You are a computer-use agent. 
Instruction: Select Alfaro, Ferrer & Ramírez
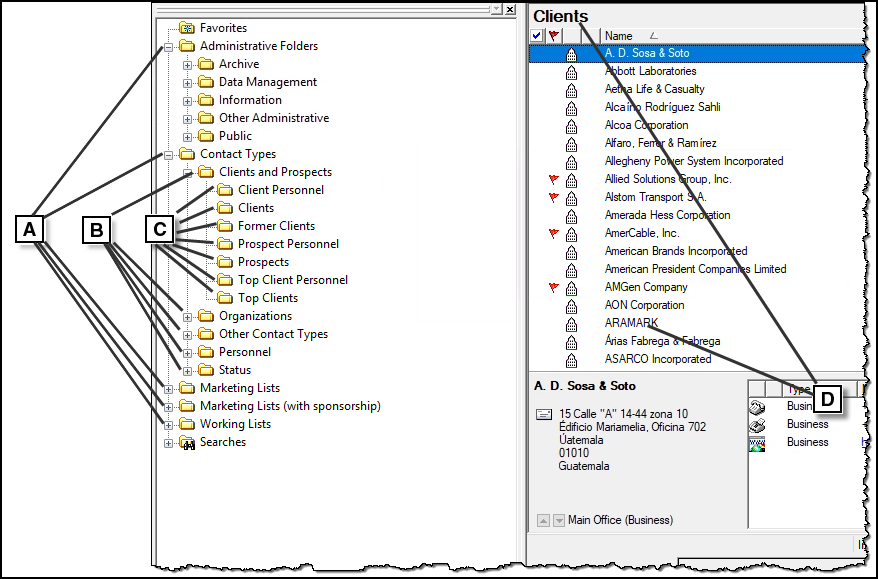660,143
